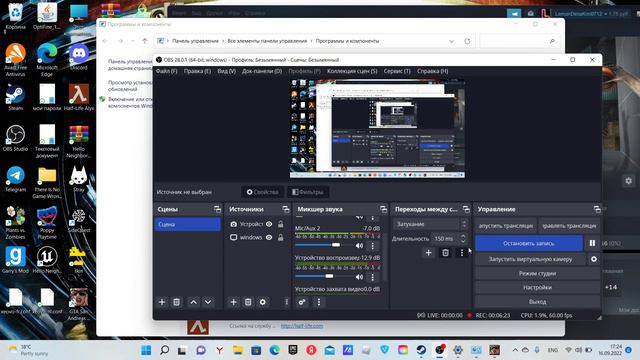The width and height of the screenshot is (640, 360).
Task: Add a transition with plus icon
Action: pyautogui.click(x=428, y=253)
